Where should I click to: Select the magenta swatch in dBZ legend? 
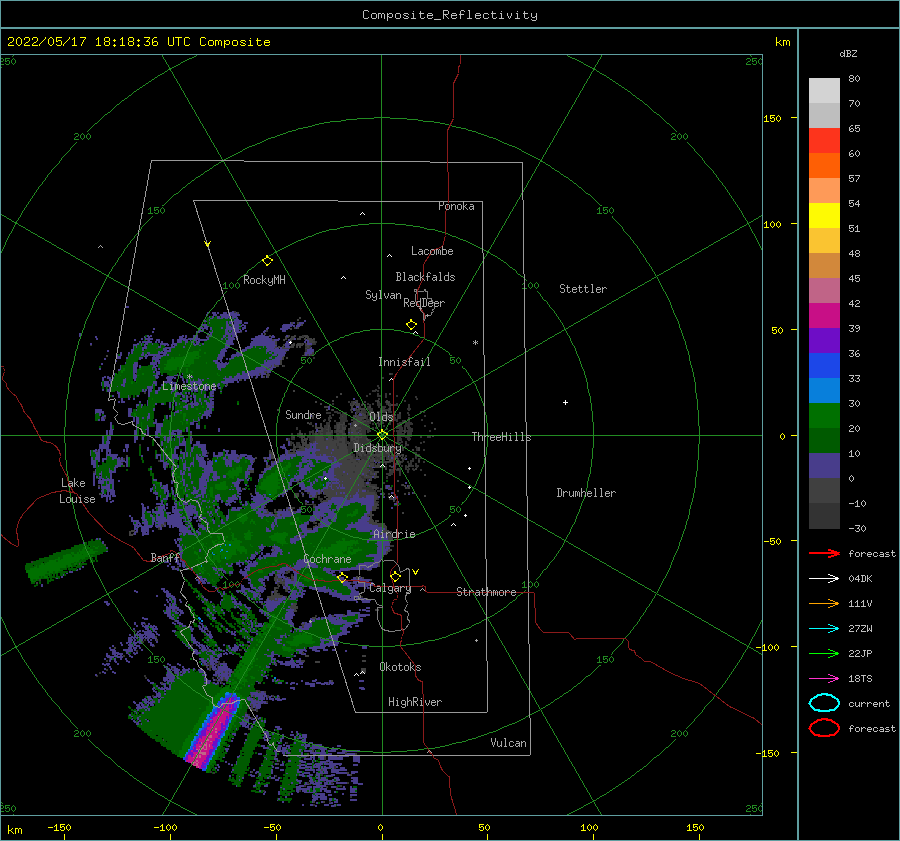point(824,315)
